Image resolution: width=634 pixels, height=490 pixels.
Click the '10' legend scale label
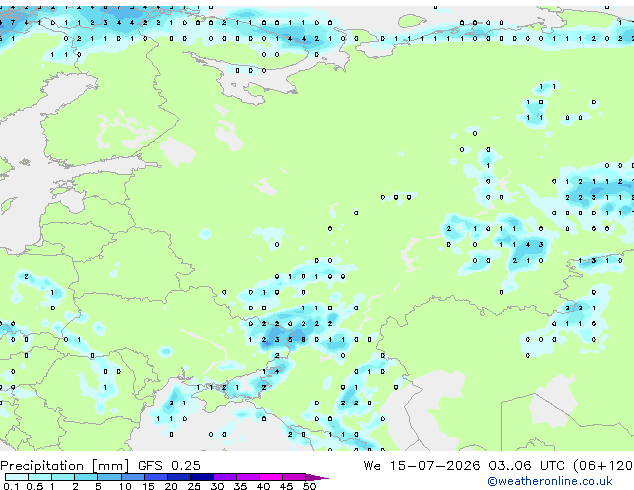point(125,486)
